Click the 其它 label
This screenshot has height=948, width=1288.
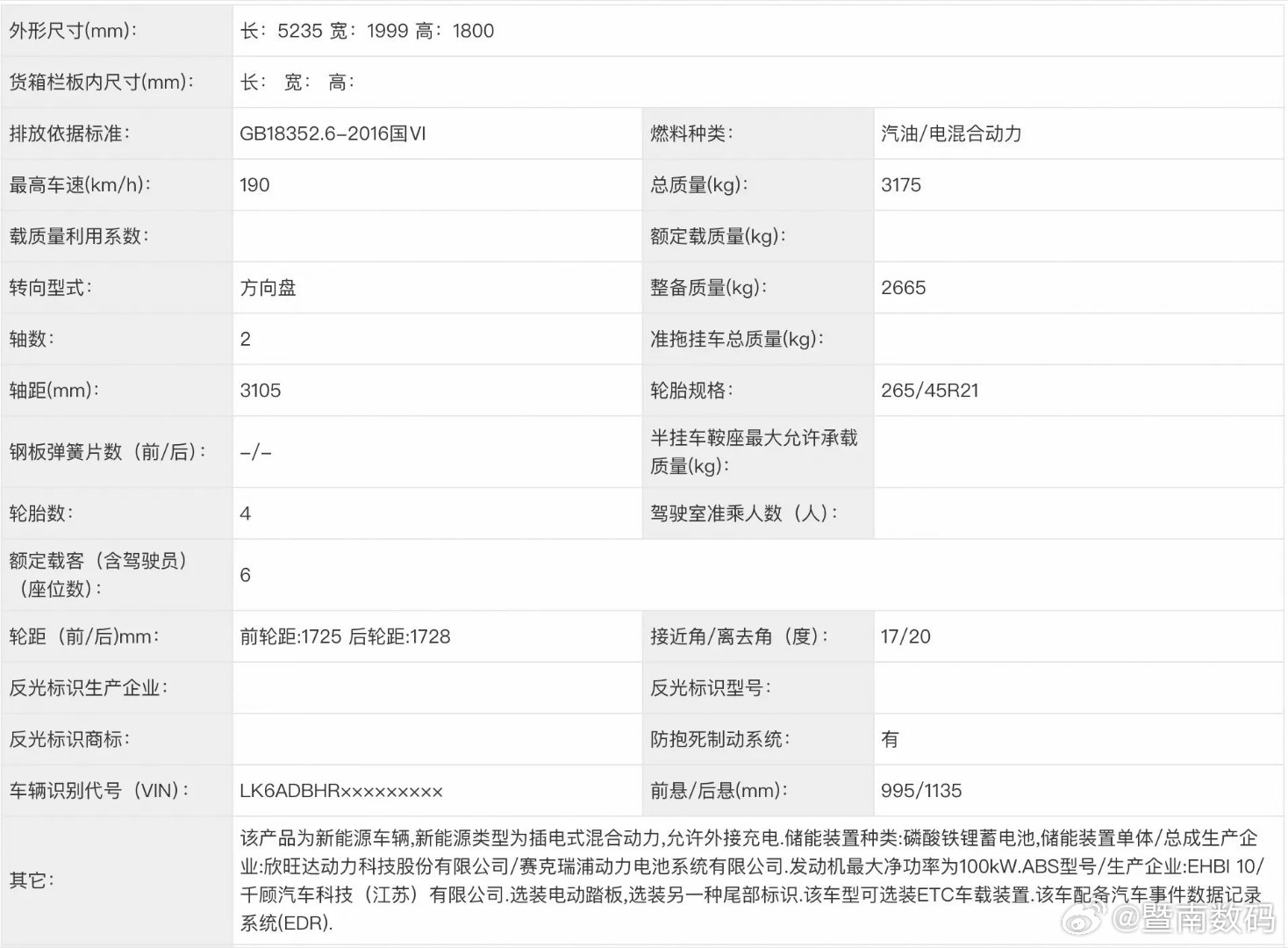point(32,880)
